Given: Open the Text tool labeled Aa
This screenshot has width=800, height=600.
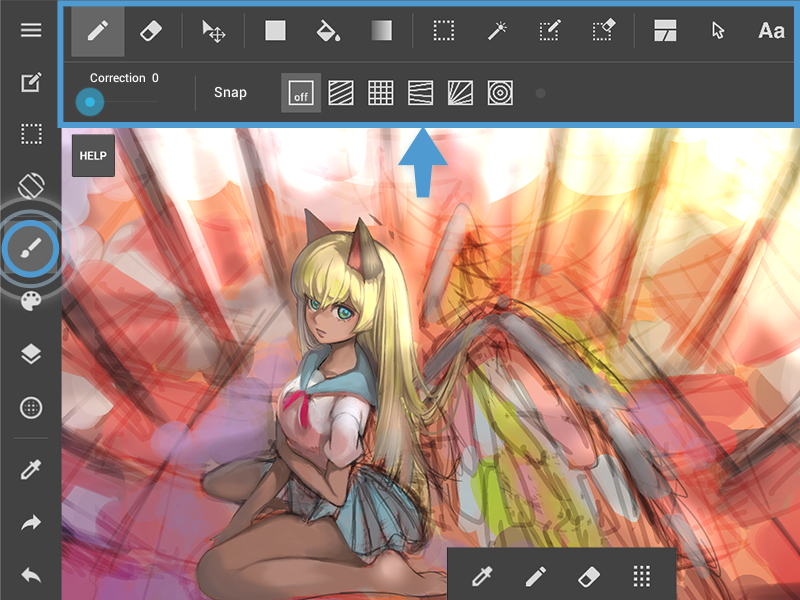Looking at the screenshot, I should (771, 31).
